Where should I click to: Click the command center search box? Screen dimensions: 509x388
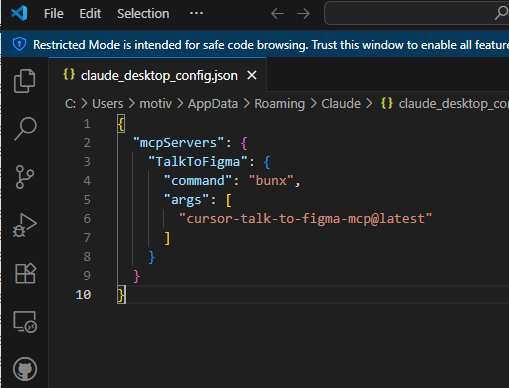coord(417,13)
